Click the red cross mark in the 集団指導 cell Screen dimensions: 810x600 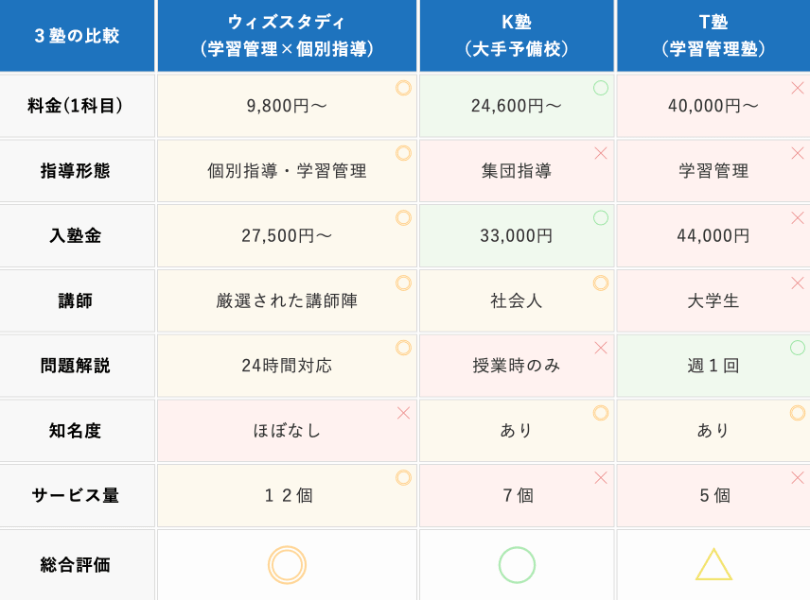tap(601, 153)
